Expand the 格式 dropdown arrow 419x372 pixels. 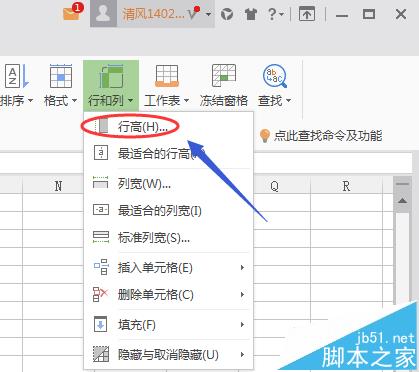[74, 100]
